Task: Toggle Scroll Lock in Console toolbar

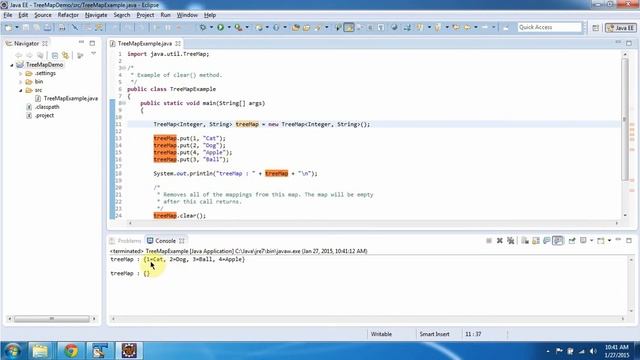Action: tap(536, 241)
